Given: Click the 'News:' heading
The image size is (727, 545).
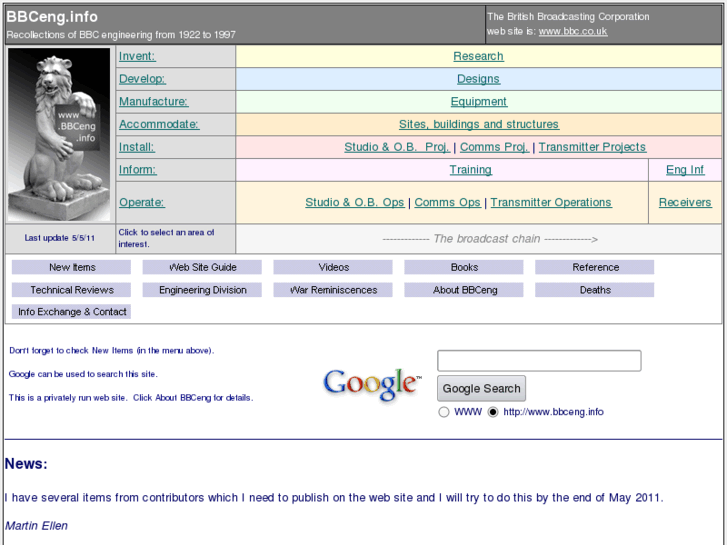Looking at the screenshot, I should pos(26,464).
